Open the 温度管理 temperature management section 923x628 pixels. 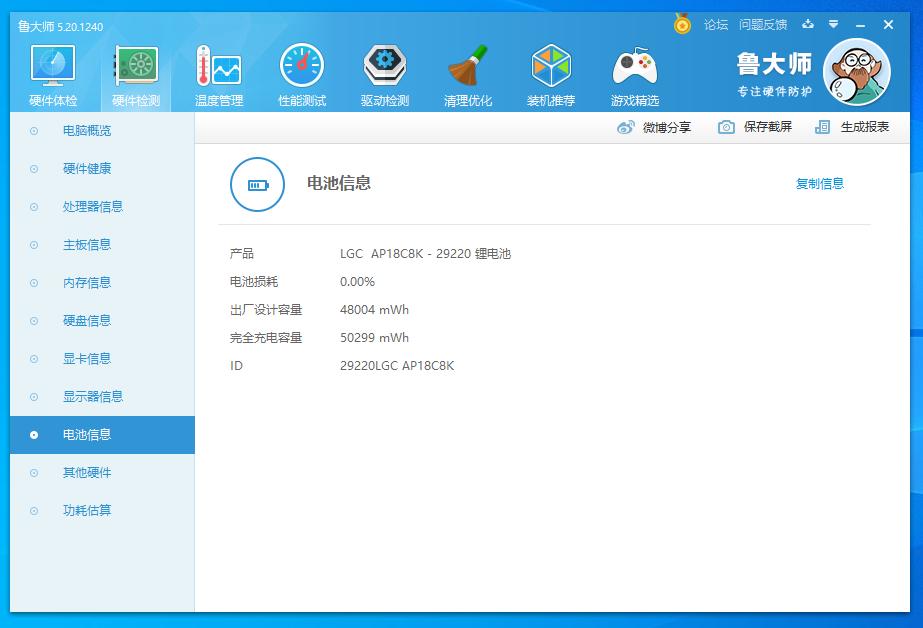click(x=218, y=76)
